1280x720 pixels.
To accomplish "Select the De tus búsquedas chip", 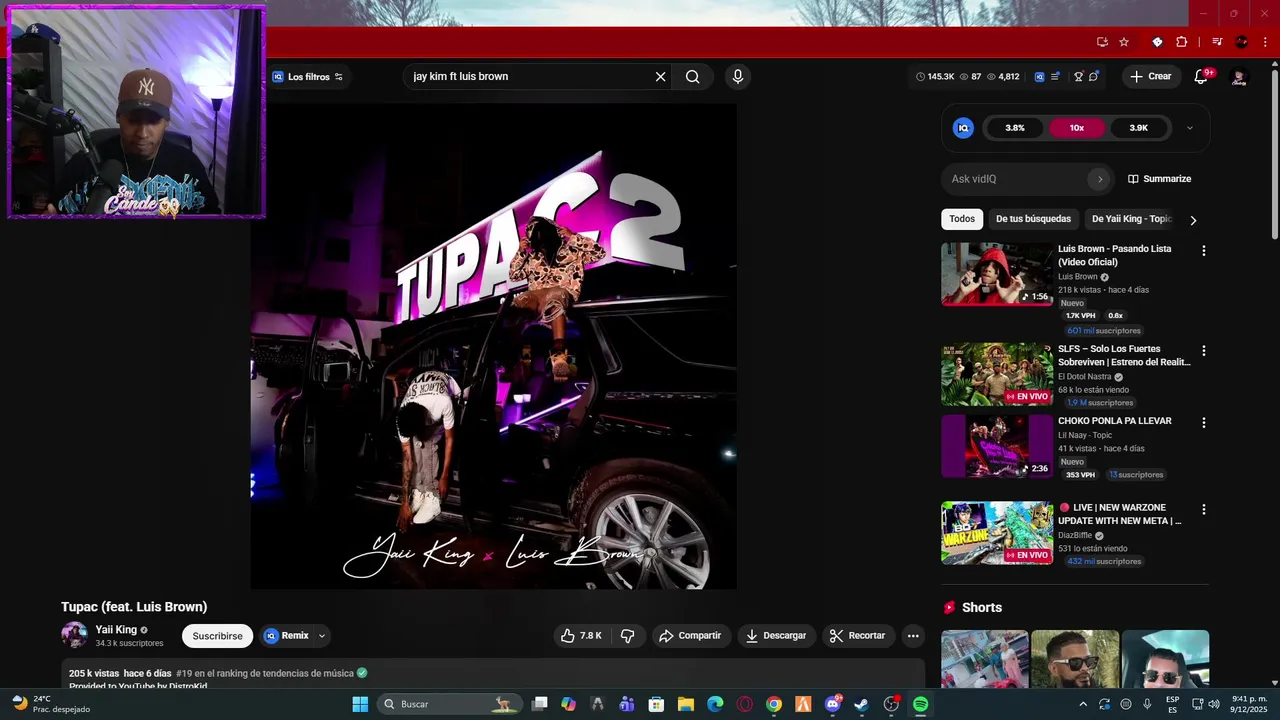I will [1033, 219].
